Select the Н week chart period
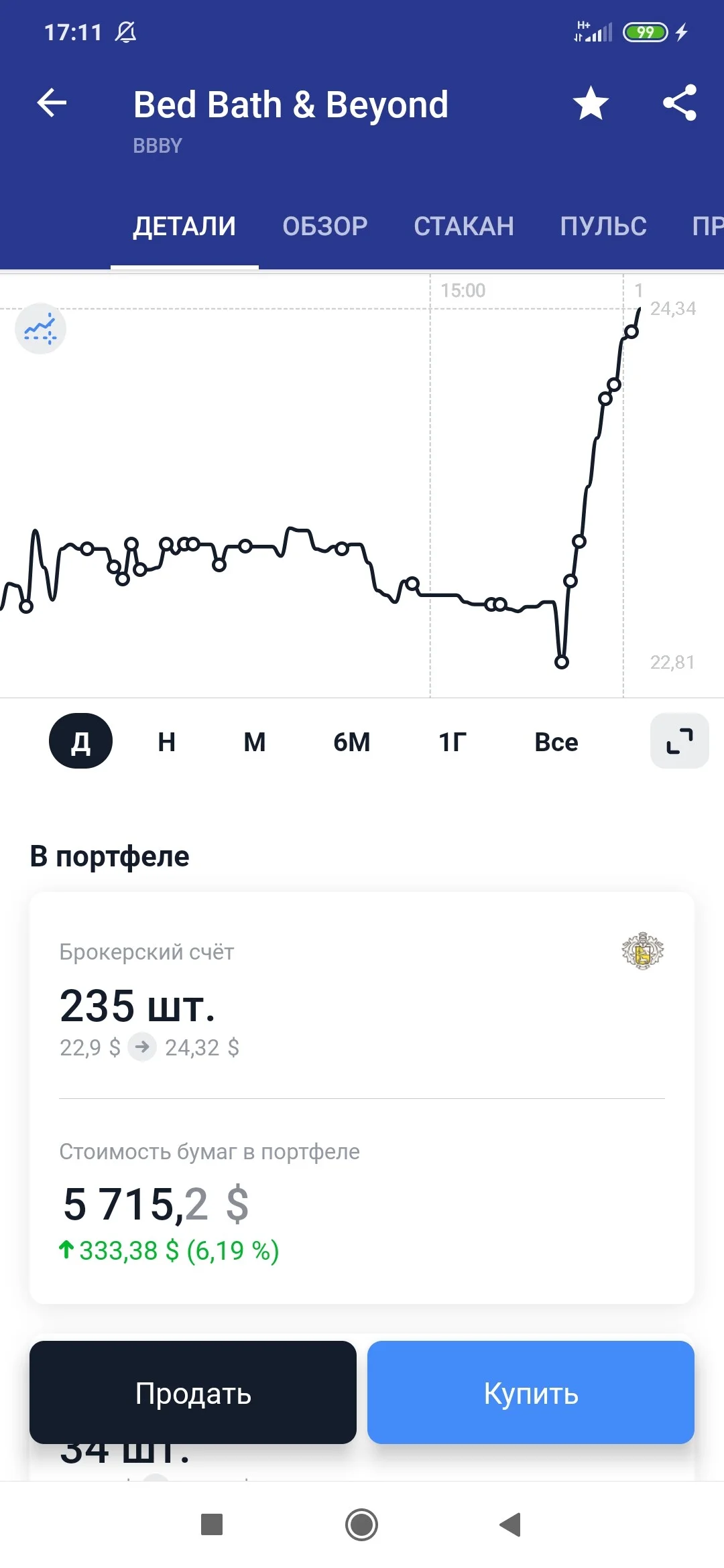Viewport: 724px width, 1568px height. 166,742
